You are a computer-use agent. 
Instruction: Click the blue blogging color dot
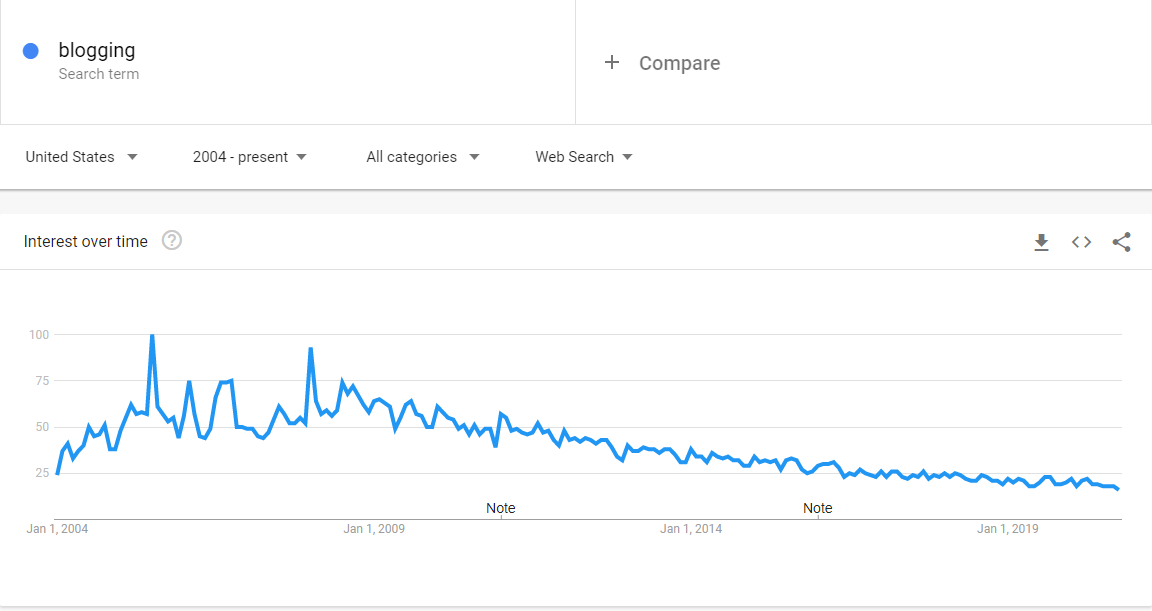point(31,51)
